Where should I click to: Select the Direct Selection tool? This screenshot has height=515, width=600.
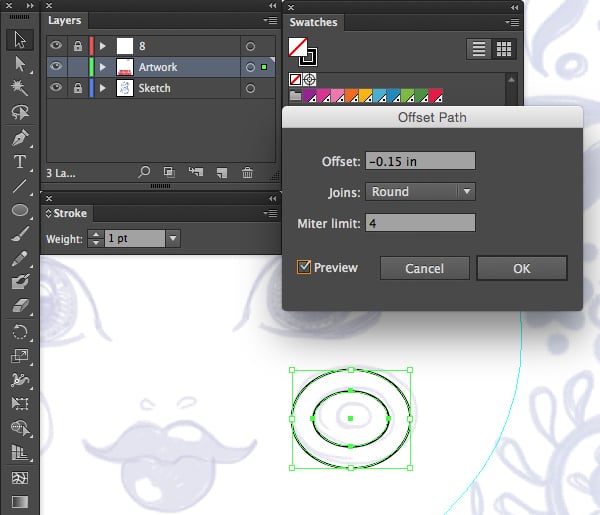(20, 64)
